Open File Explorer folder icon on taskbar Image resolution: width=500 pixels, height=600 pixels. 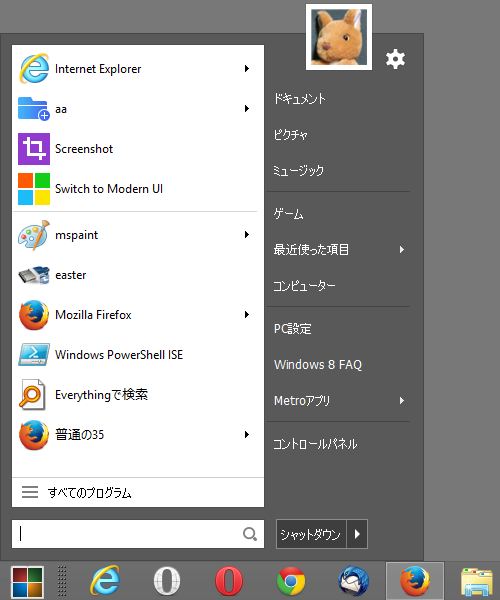[477, 582]
